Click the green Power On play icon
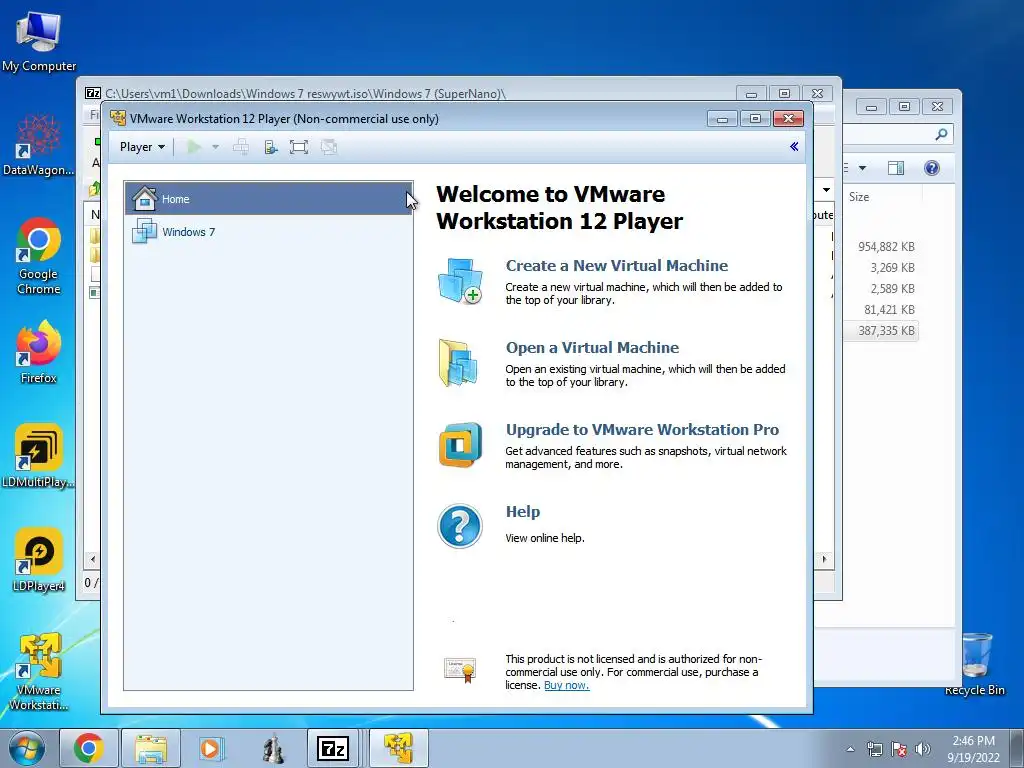 pos(194,147)
